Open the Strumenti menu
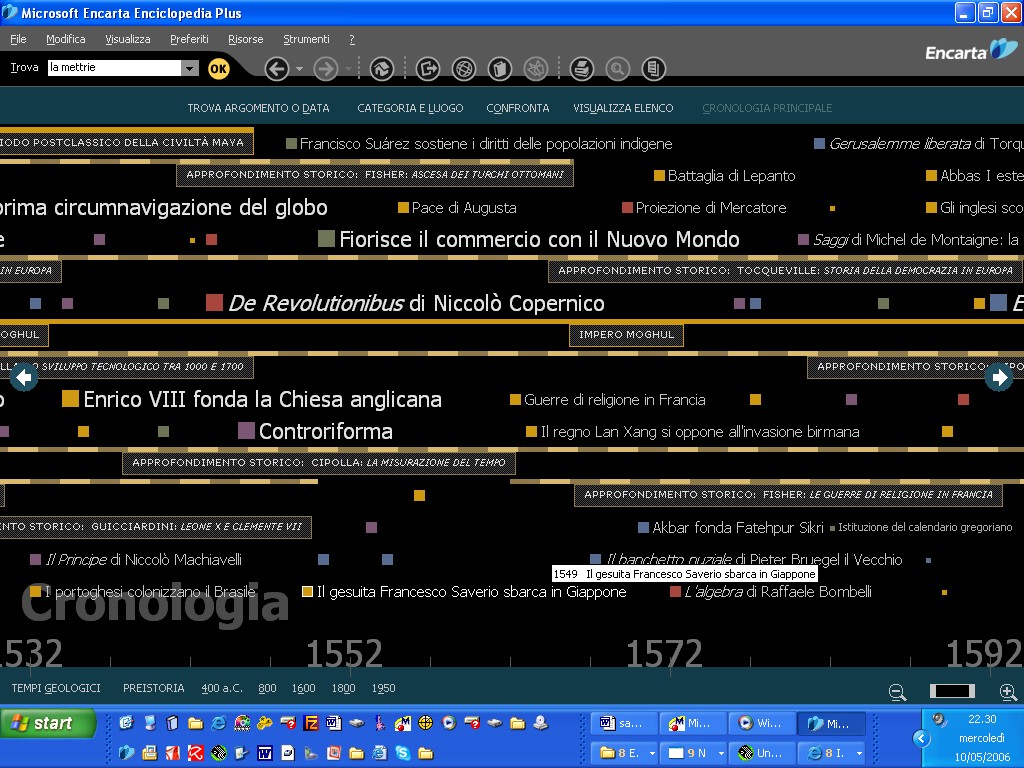This screenshot has width=1024, height=768. tap(306, 39)
